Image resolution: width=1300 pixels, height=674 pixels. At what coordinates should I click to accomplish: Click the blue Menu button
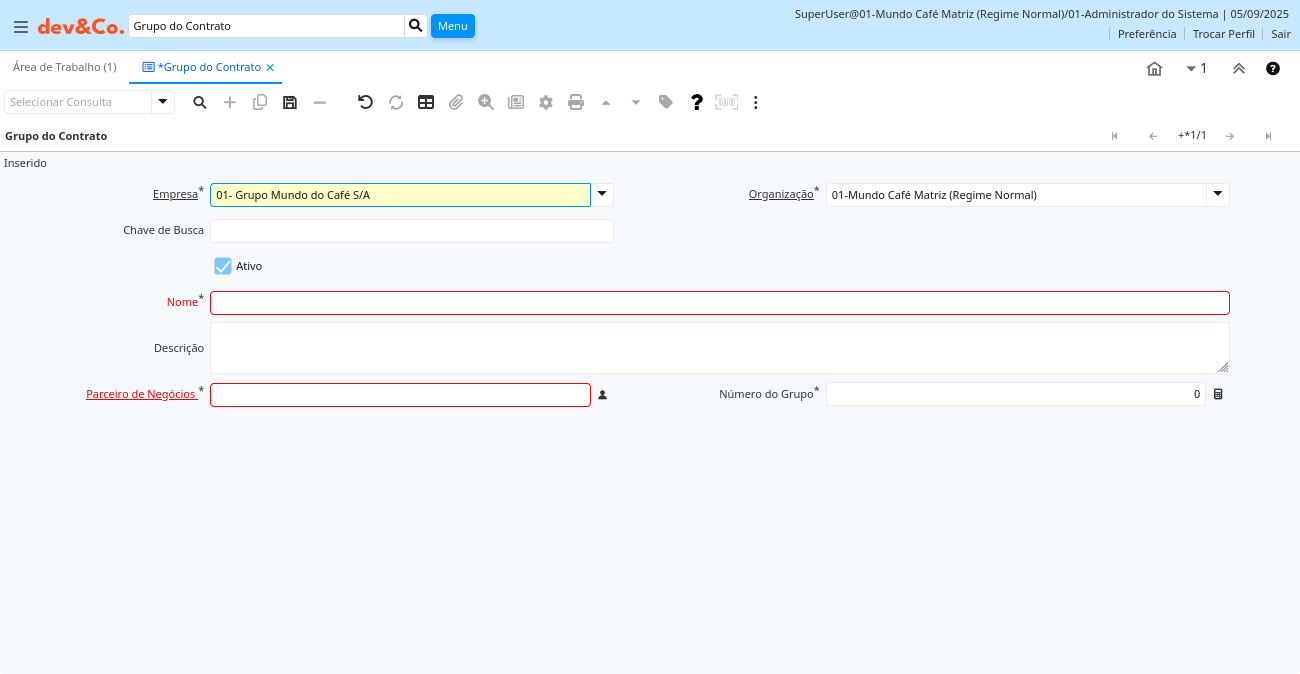452,26
